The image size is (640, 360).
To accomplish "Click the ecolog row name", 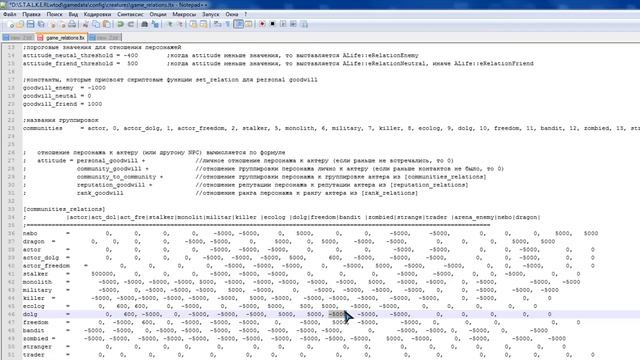I will (x=33, y=306).
